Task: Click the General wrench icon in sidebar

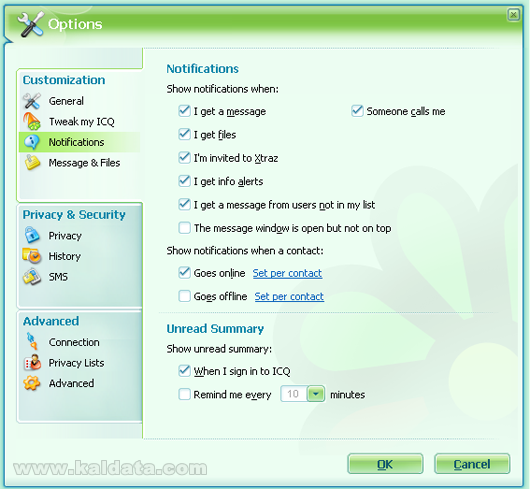Action: point(32,101)
